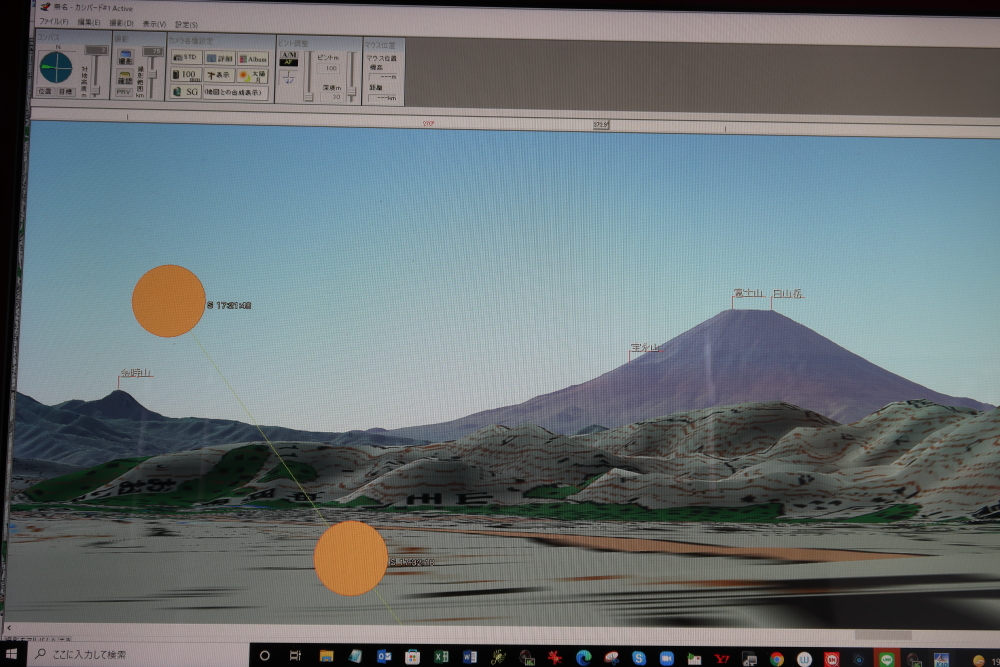Click the compass dial in the コンパス panel

[x=56, y=67]
